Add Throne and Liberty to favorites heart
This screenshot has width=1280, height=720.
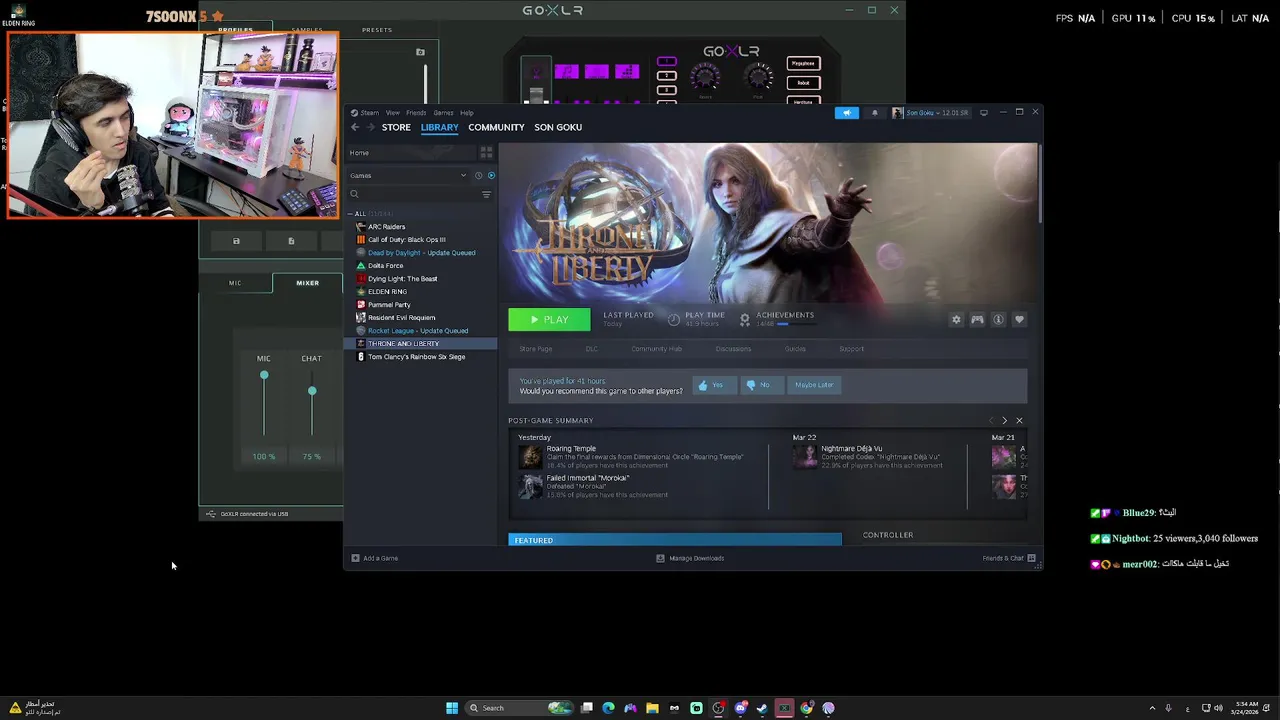coord(1019,320)
